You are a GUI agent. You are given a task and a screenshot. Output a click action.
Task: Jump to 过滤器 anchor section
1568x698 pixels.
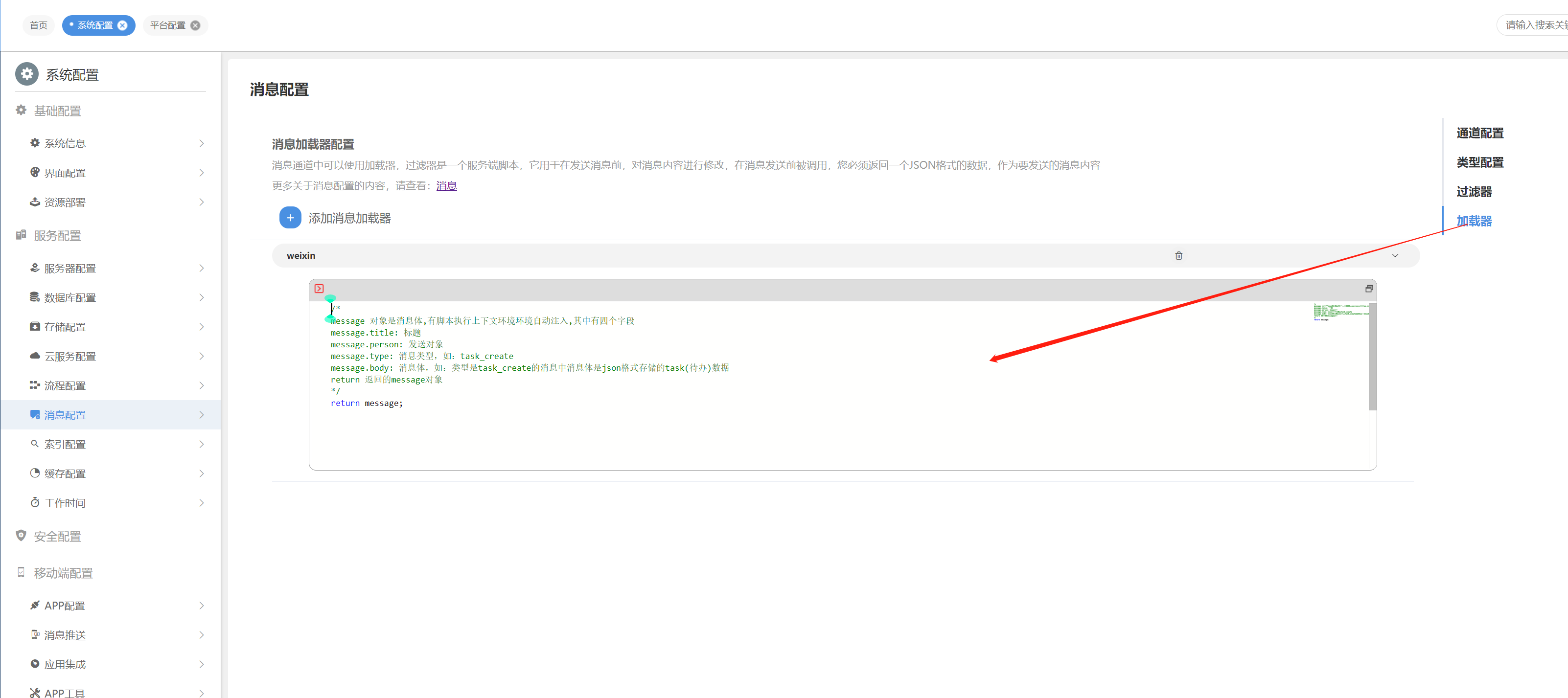(x=1474, y=192)
